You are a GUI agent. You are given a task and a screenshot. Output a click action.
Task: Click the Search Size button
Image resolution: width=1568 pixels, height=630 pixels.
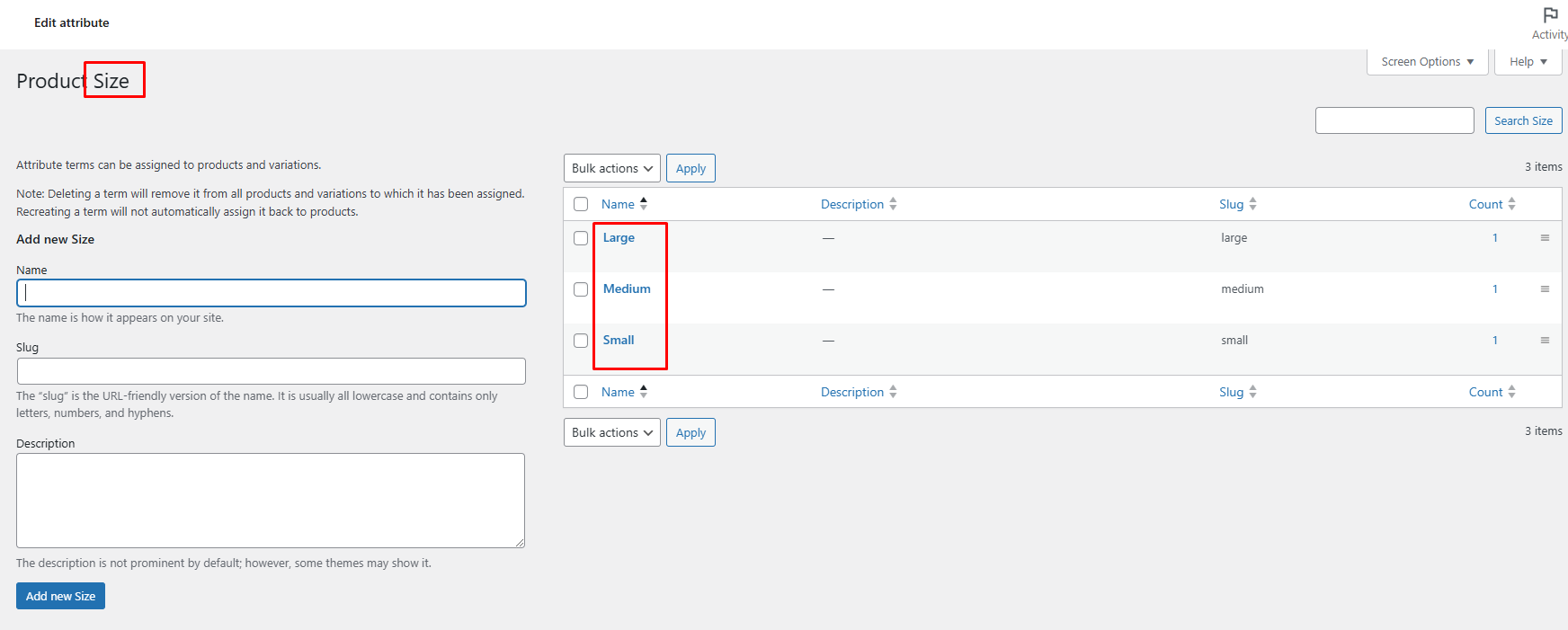(1523, 121)
